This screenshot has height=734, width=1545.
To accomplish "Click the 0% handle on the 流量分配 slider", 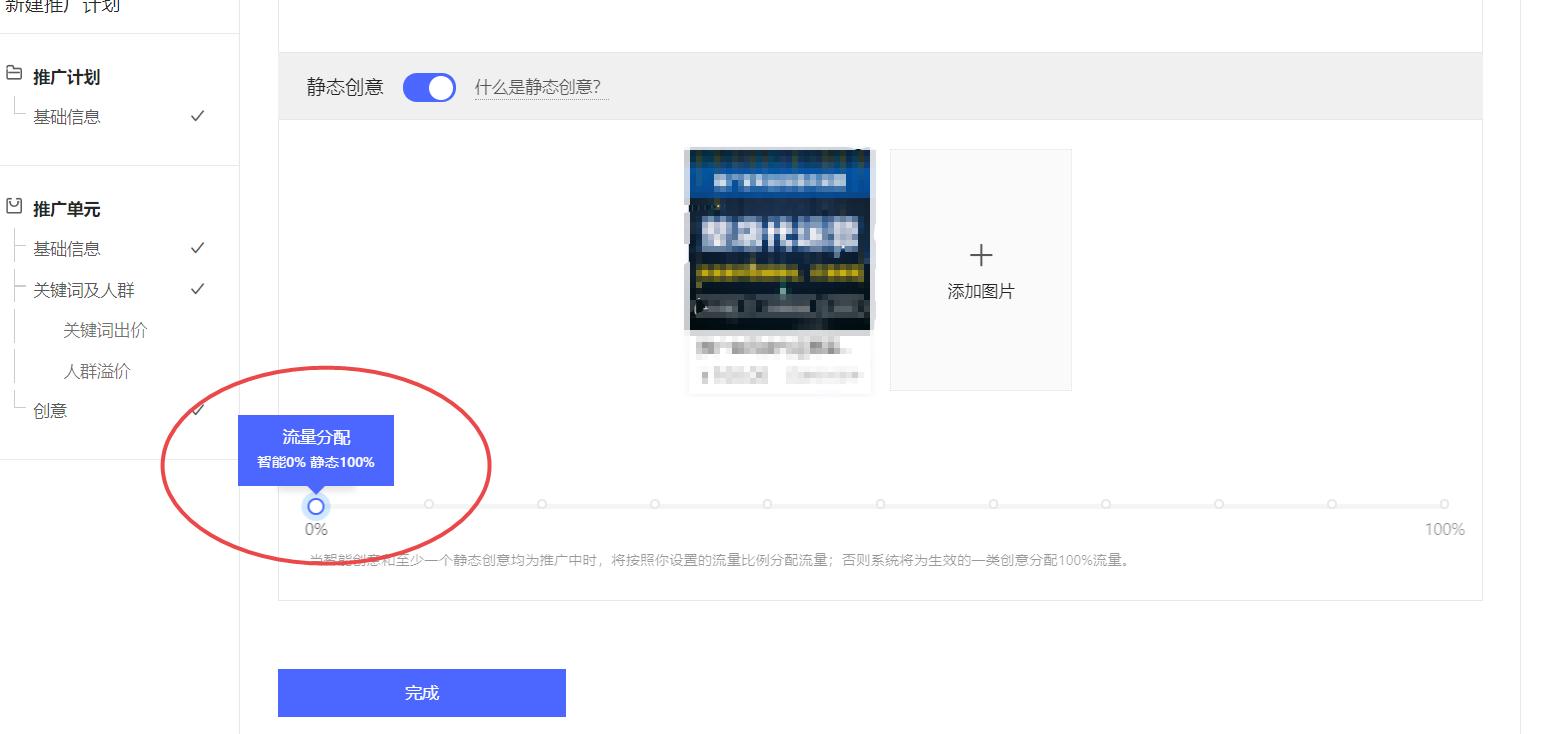I will (x=316, y=506).
